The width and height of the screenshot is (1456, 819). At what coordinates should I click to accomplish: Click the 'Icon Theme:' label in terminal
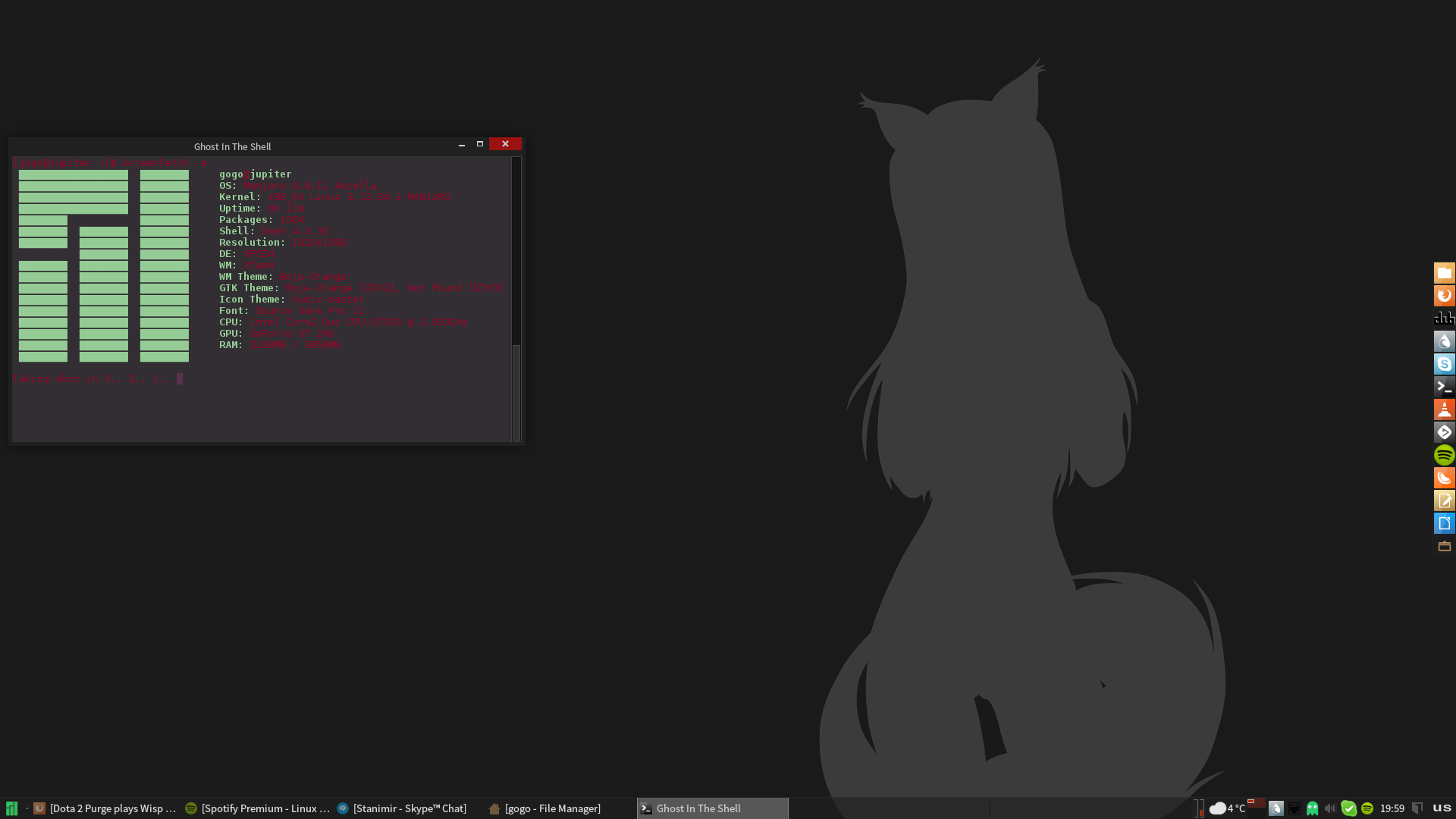coord(252,299)
